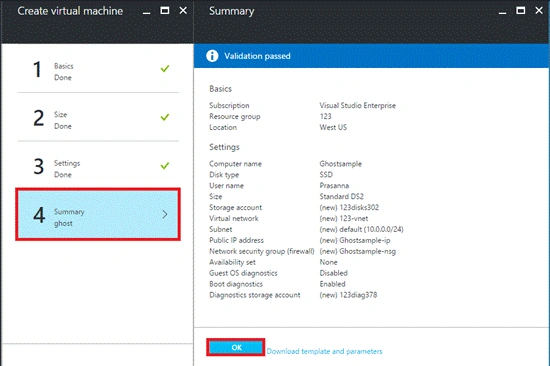Screen dimensions: 550x366
Task: Click the green checkmark beside Settings
Action: coord(165,165)
